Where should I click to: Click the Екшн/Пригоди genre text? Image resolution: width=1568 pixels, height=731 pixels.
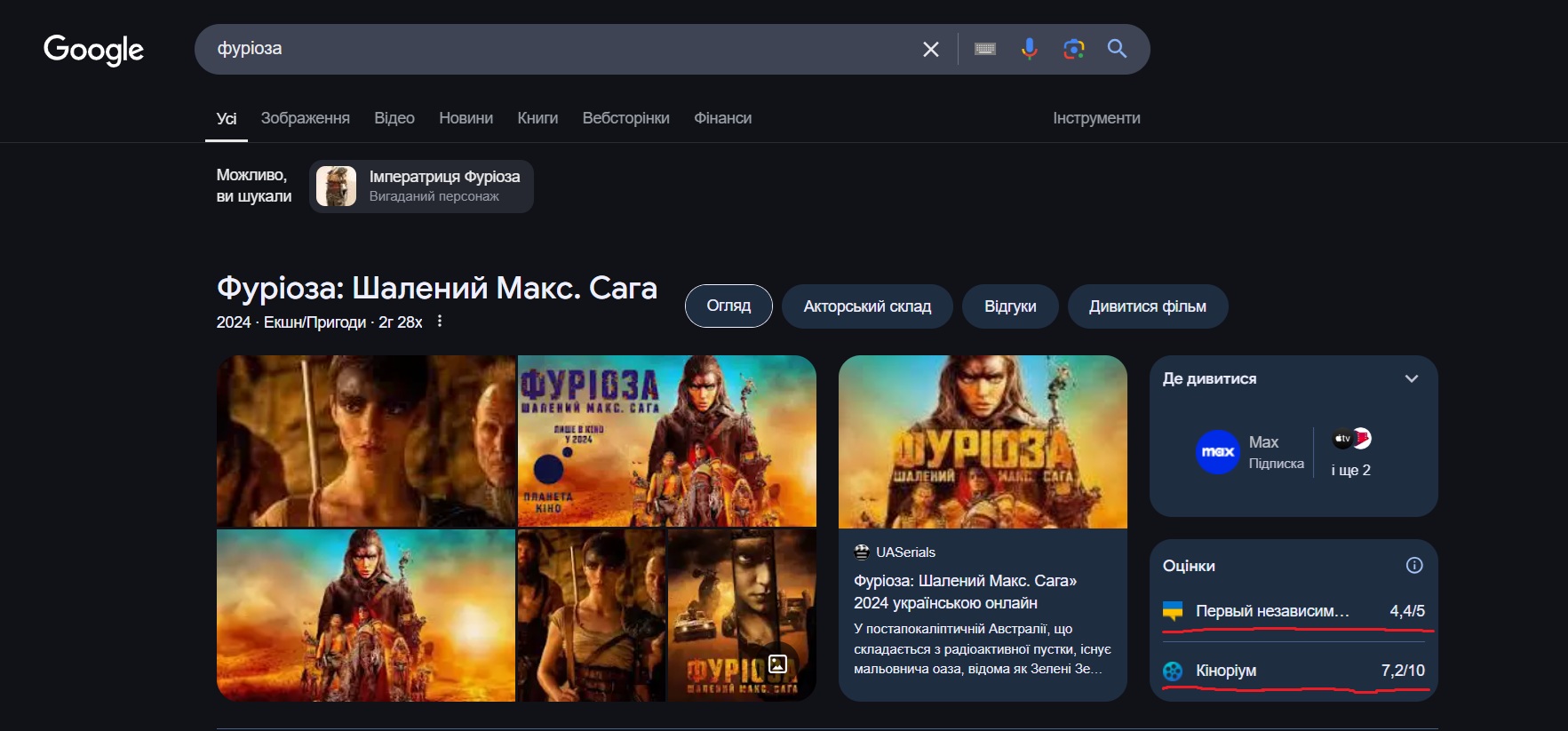pos(314,322)
